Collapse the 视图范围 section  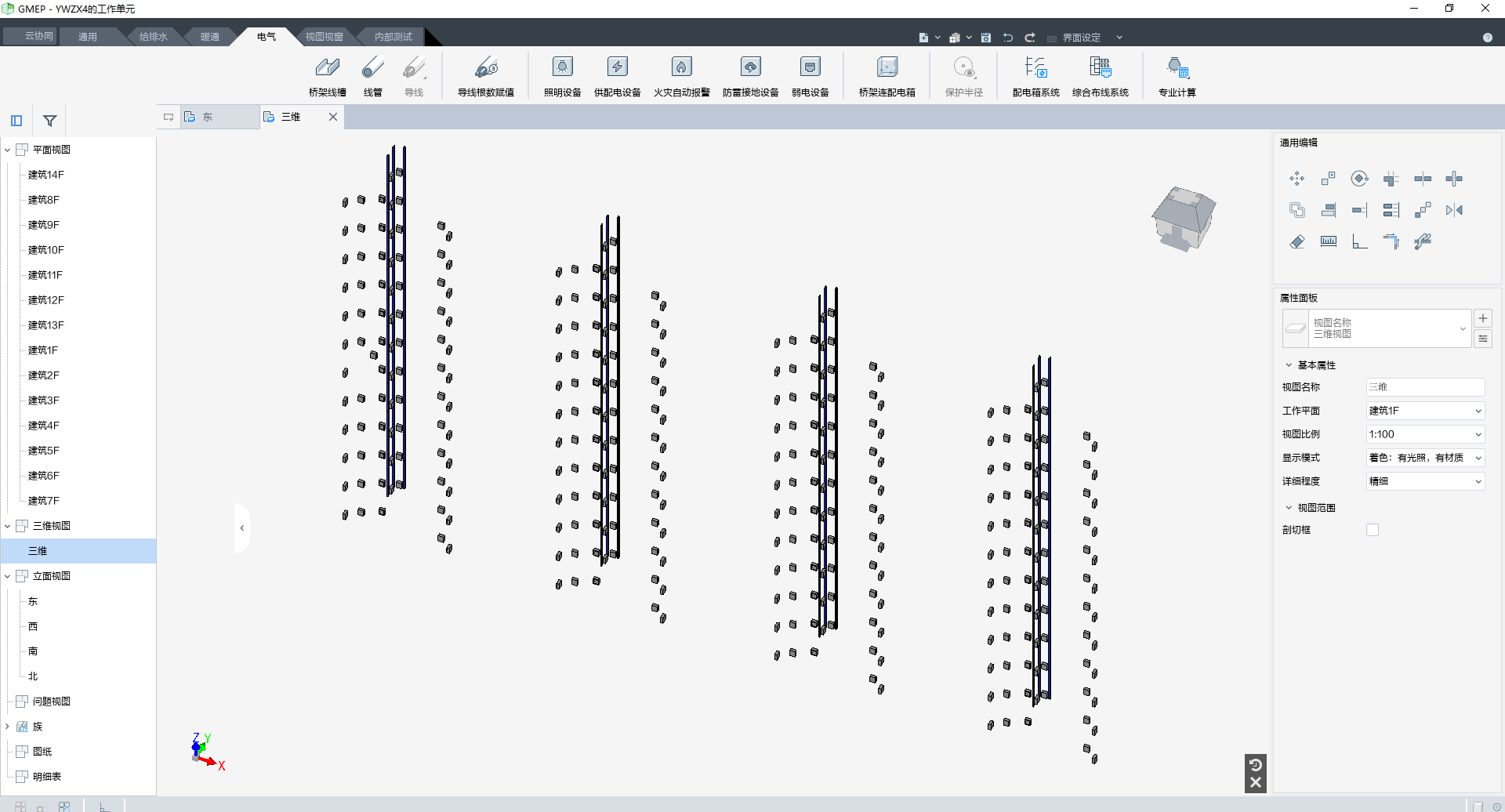[1288, 508]
